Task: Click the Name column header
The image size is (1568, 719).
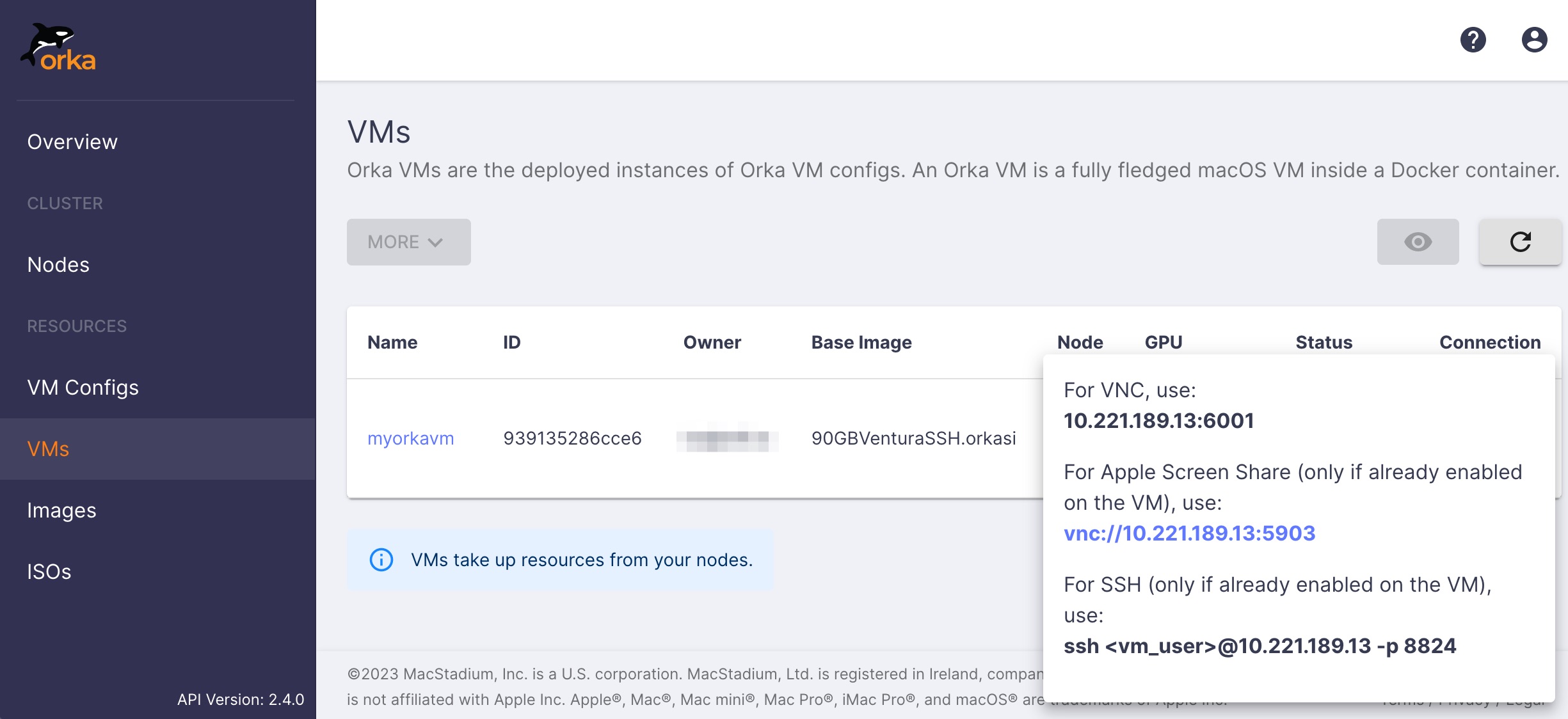Action: tap(392, 342)
